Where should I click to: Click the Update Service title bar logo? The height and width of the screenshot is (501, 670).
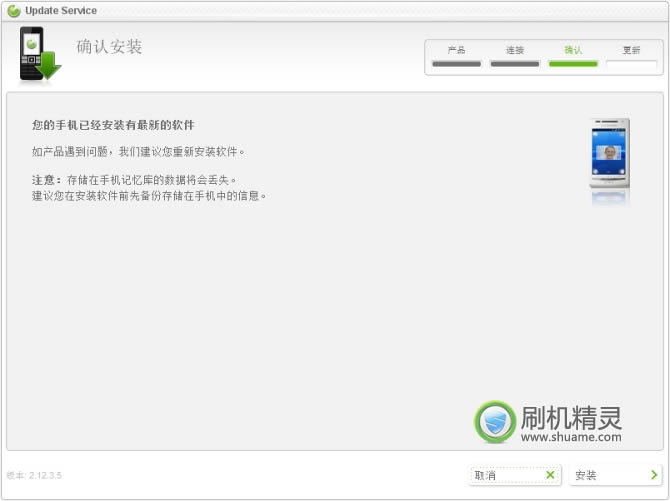[x=13, y=10]
